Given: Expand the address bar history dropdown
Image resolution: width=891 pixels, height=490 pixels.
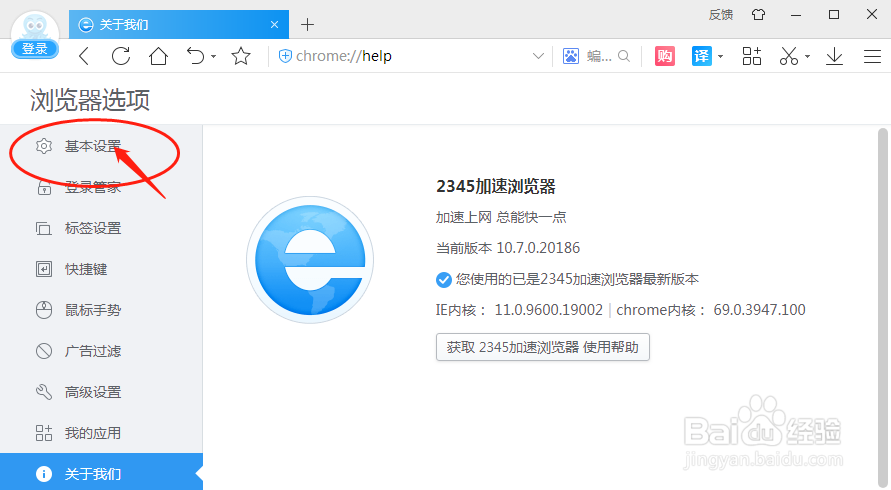Looking at the screenshot, I should point(538,56).
